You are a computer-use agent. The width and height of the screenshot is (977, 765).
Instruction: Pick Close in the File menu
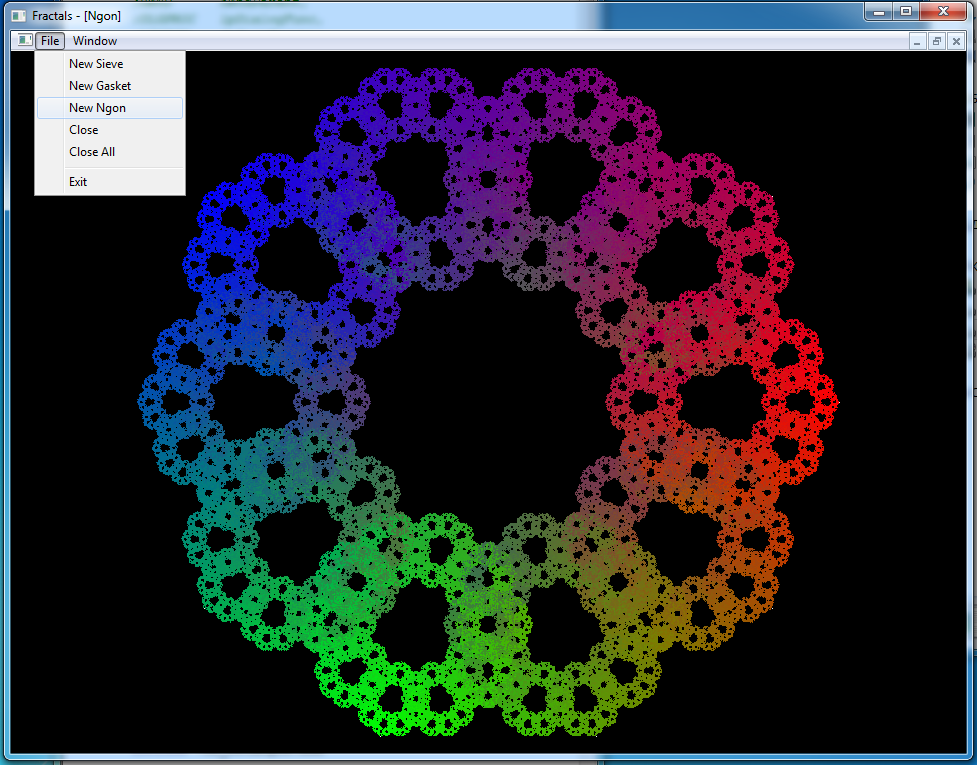pos(84,130)
